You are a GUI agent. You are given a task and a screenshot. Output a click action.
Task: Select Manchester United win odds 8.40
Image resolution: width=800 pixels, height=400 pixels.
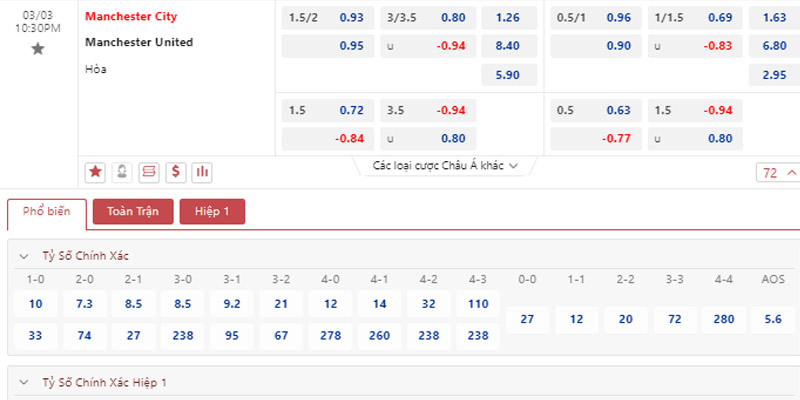(x=509, y=46)
